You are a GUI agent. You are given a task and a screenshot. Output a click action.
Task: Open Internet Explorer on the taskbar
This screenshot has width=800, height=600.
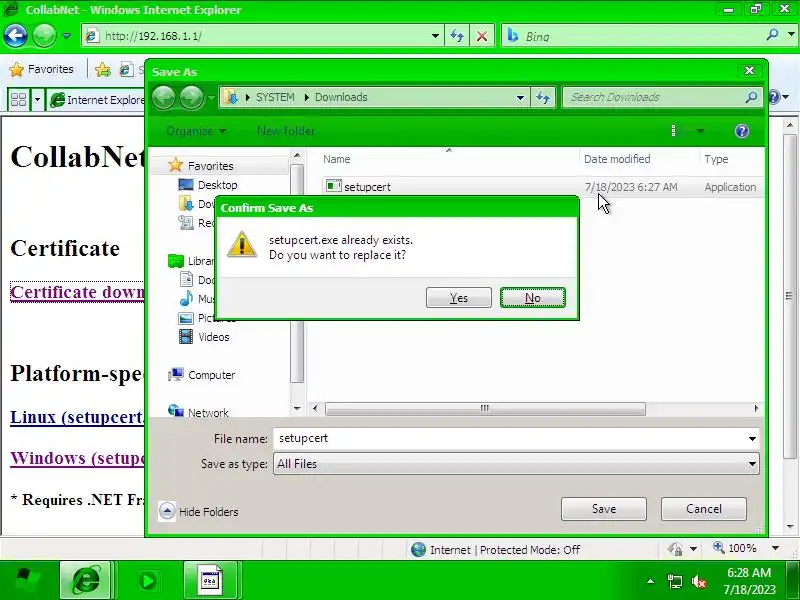pos(86,580)
